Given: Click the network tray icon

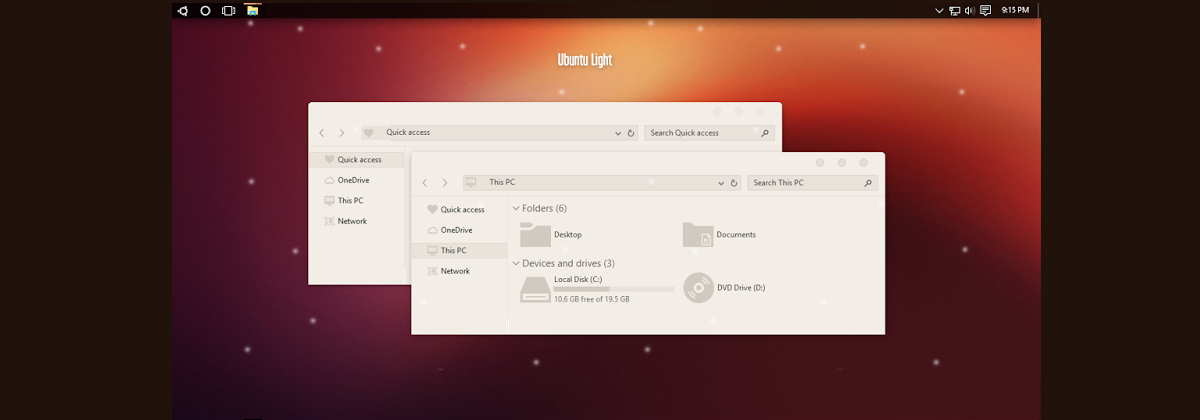Looking at the screenshot, I should pyautogui.click(x=954, y=10).
